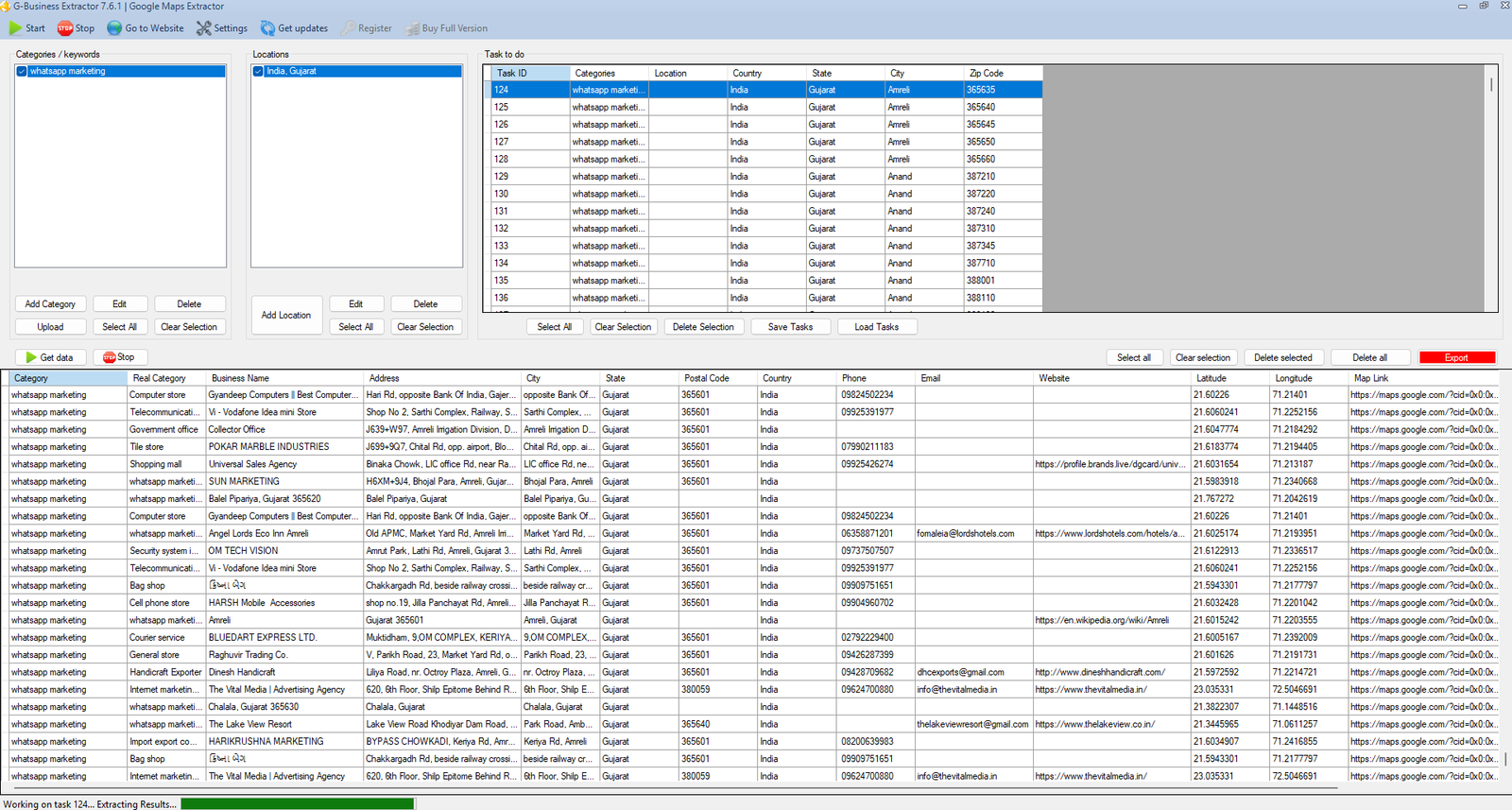Click the green Get data arrow icon
Viewport: 1512px width, 810px height.
[31, 357]
